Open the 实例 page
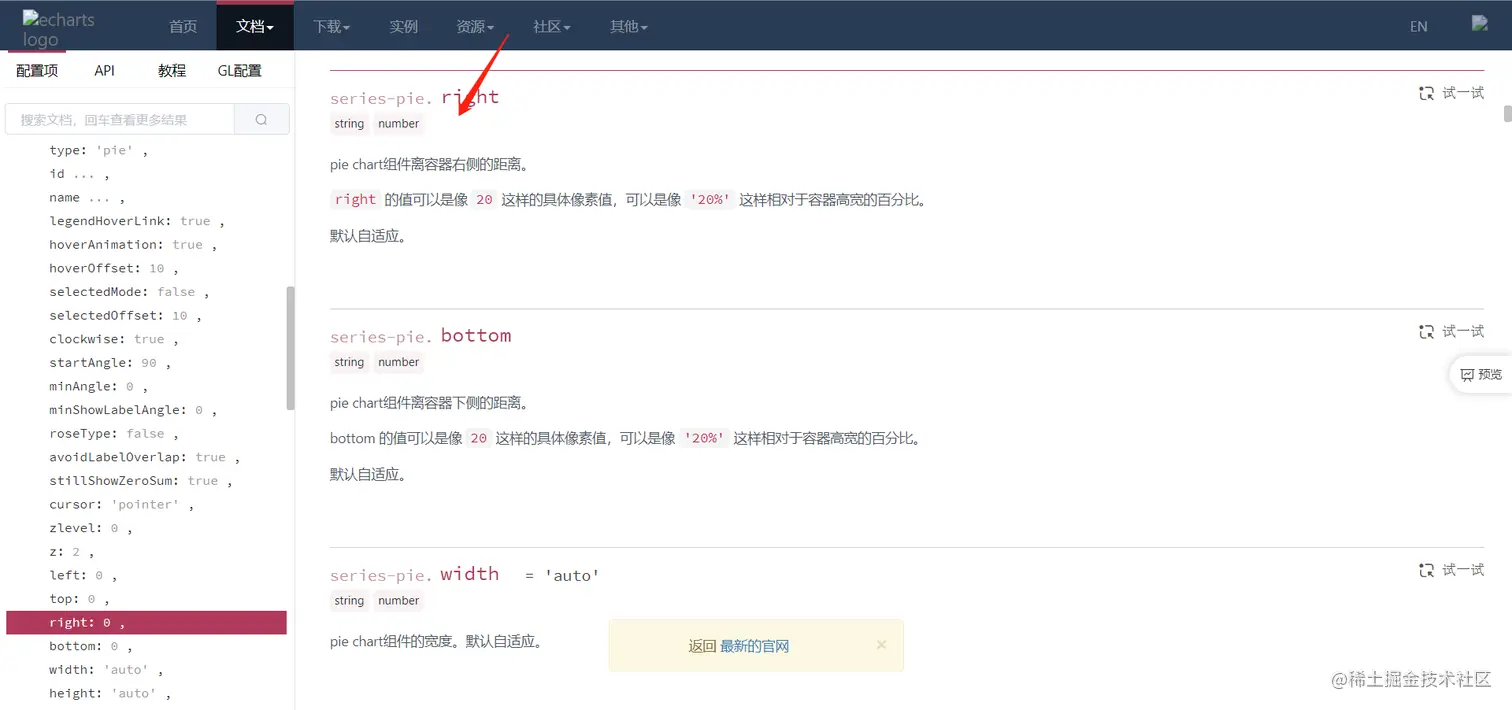 [x=404, y=26]
